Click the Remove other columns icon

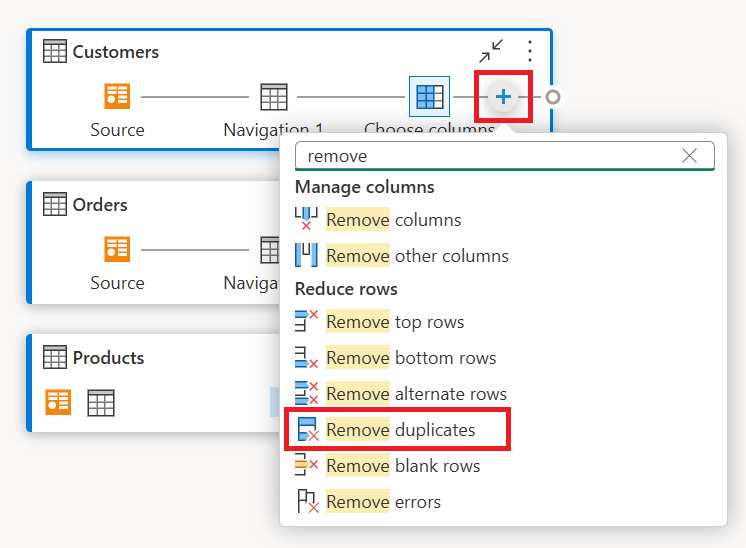coord(306,254)
